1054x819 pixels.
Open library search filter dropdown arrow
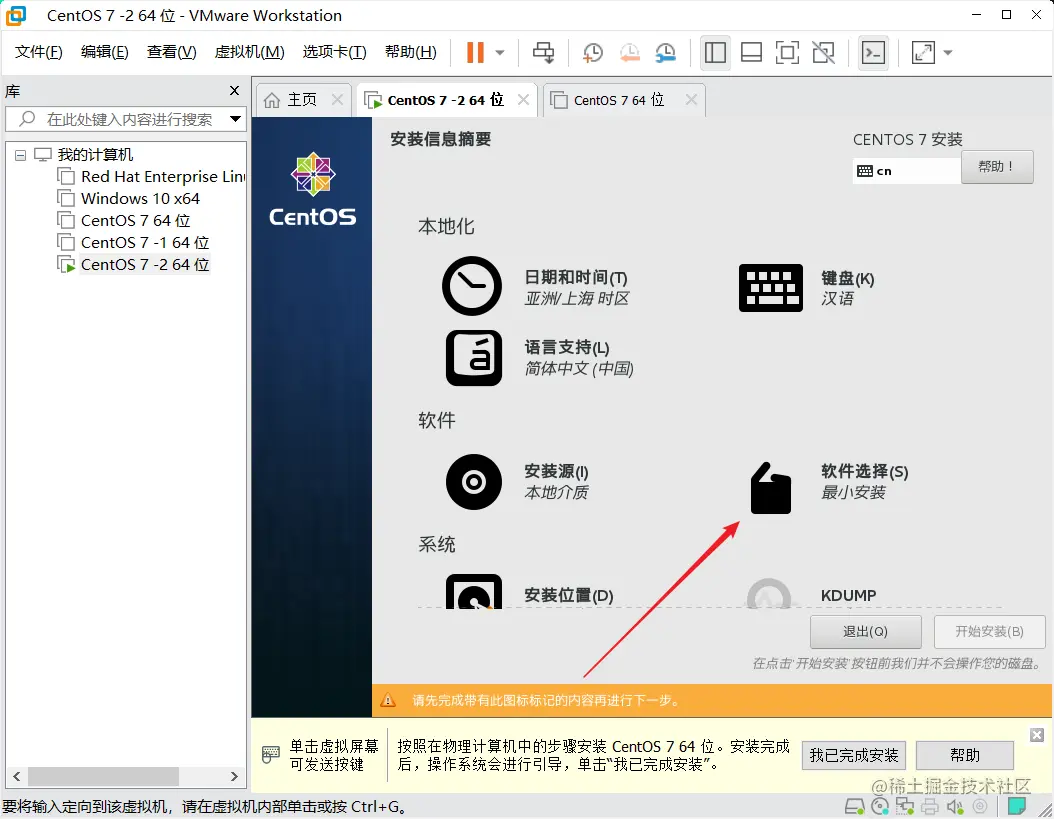coord(235,119)
